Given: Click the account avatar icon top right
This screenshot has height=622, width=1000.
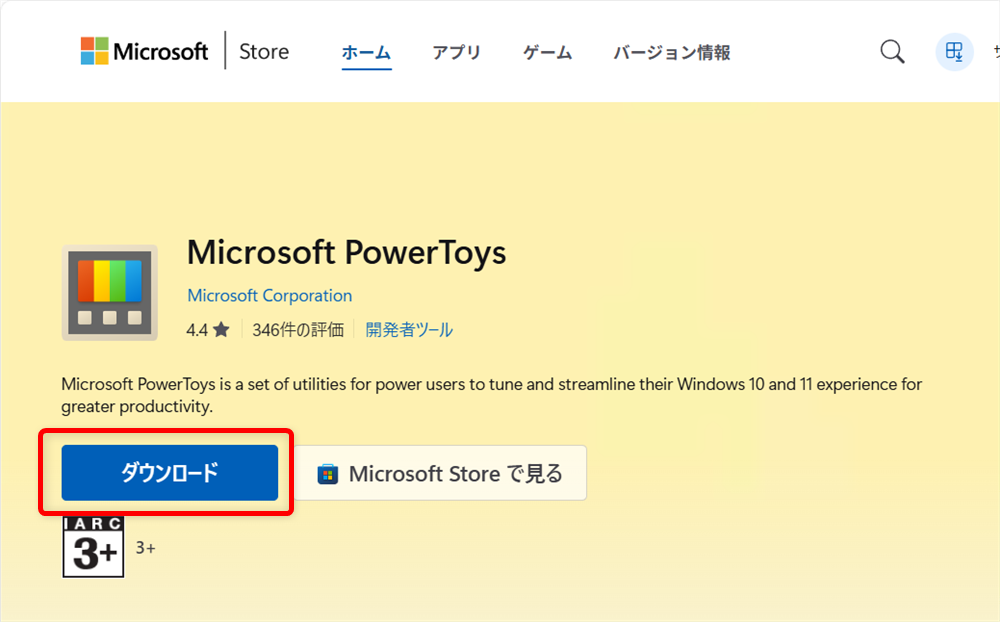Looking at the screenshot, I should [x=953, y=51].
